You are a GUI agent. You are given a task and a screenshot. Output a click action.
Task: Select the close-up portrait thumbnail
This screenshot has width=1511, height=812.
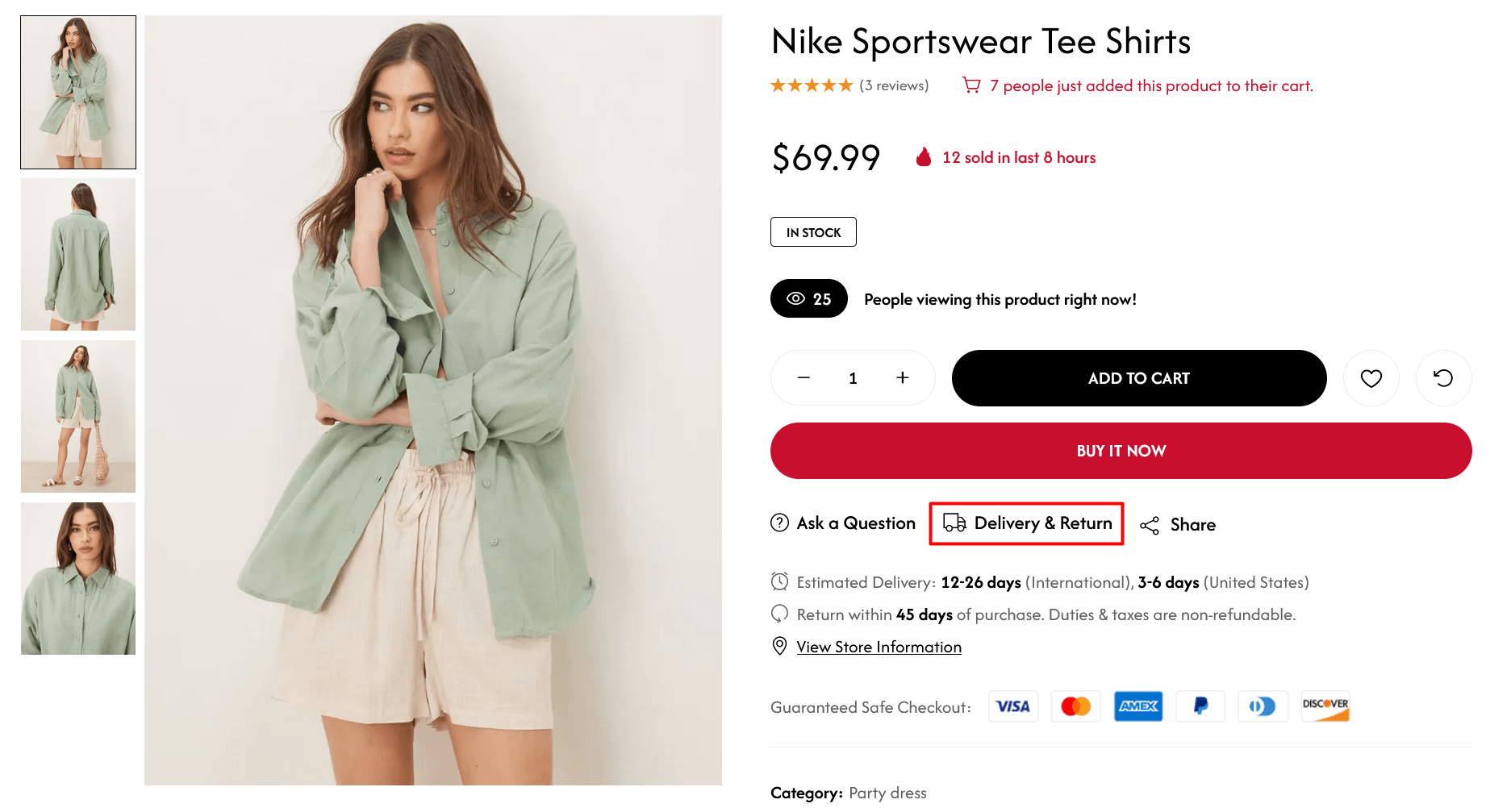point(78,579)
